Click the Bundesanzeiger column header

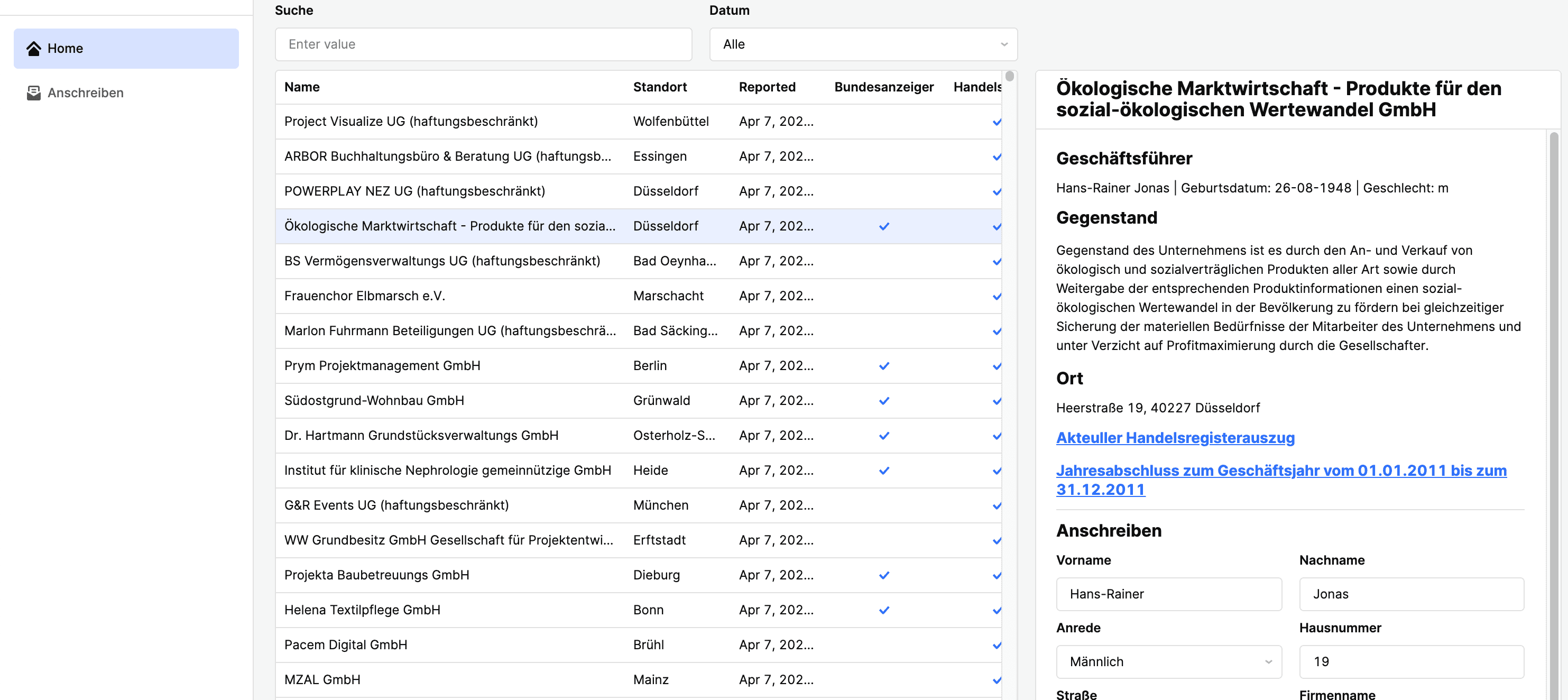[884, 87]
